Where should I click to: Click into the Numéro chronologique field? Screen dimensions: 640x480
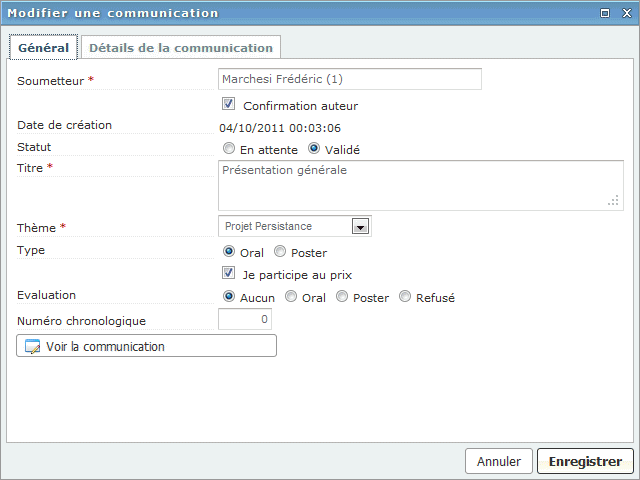point(245,319)
